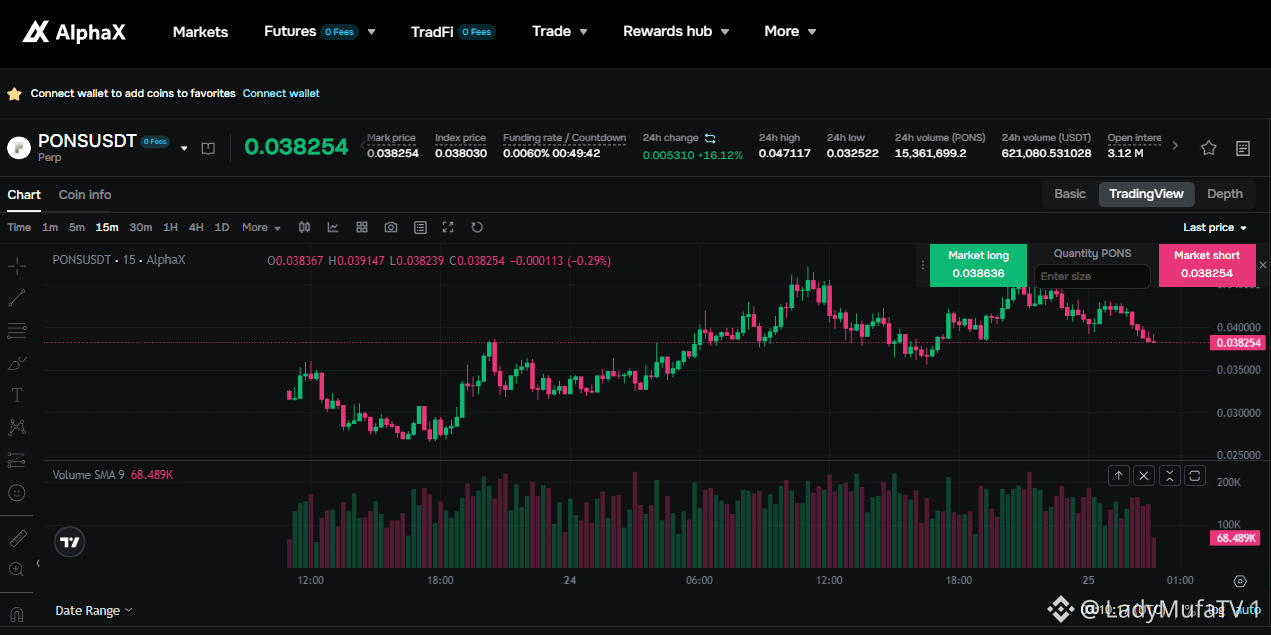This screenshot has height=635, width=1271.
Task: Reset the chart with refresh icon
Action: pos(477,227)
